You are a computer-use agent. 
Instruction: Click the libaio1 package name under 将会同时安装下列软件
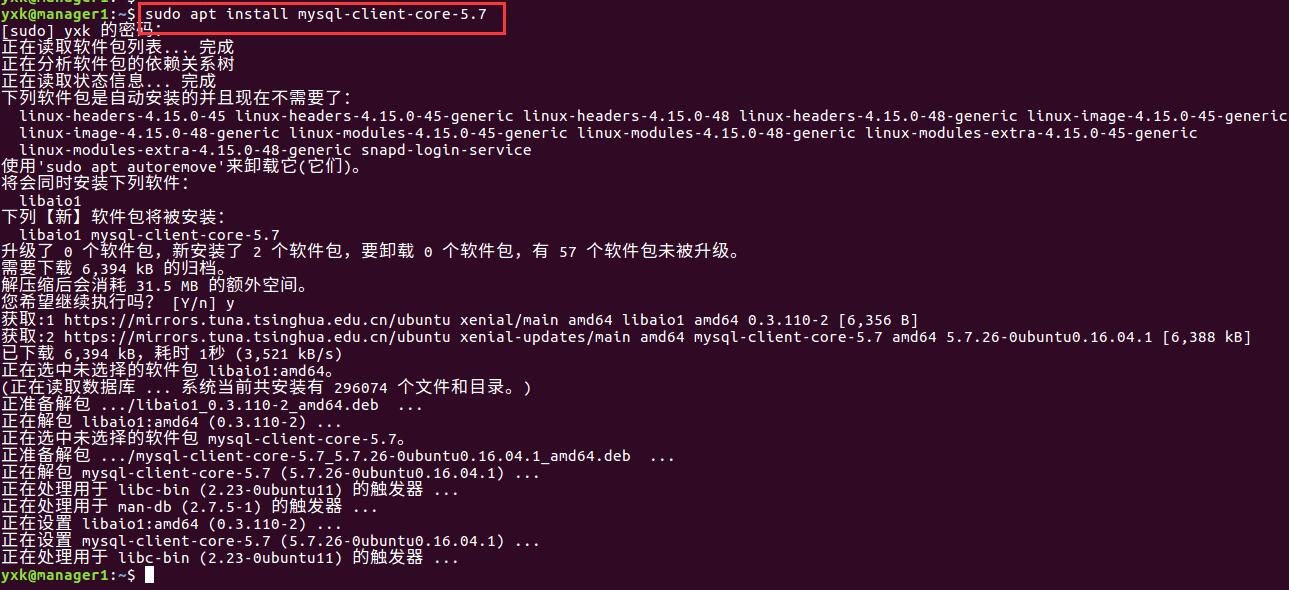coord(51,201)
